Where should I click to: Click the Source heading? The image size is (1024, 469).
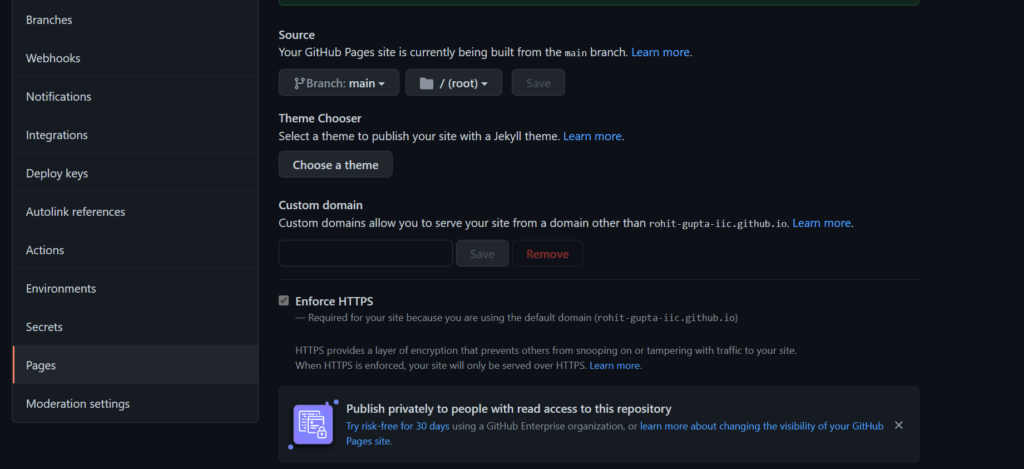296,35
